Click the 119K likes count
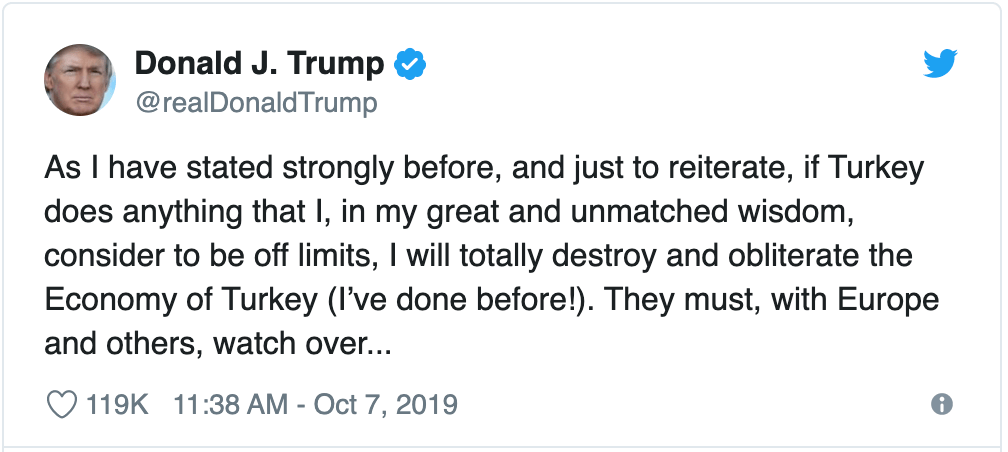Screen dimensions: 1008x452 [x=118, y=405]
